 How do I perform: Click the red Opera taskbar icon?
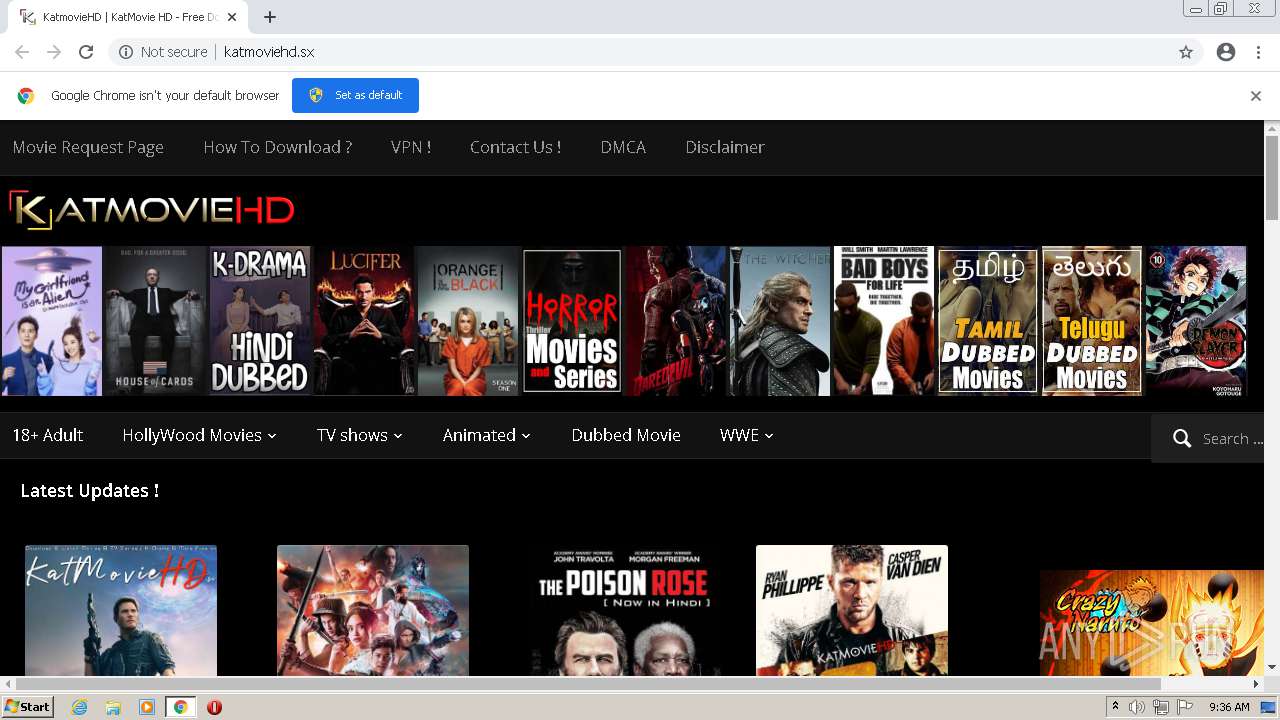click(214, 707)
